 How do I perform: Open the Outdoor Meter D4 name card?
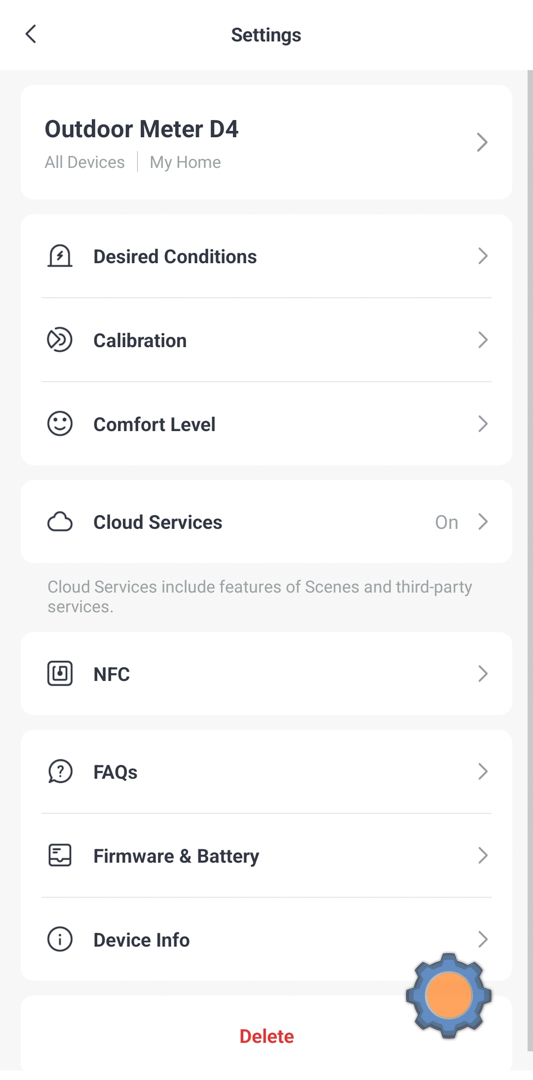266,143
